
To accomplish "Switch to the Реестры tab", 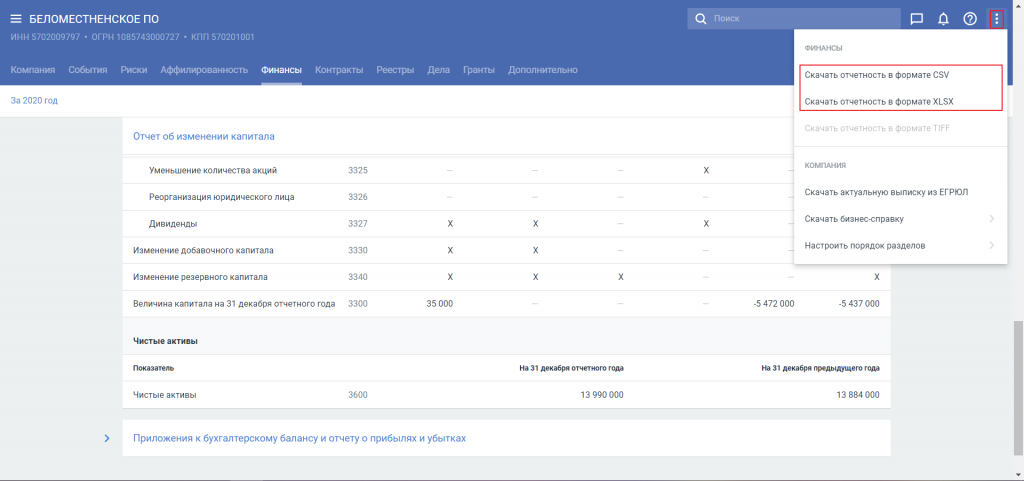I will tap(395, 70).
